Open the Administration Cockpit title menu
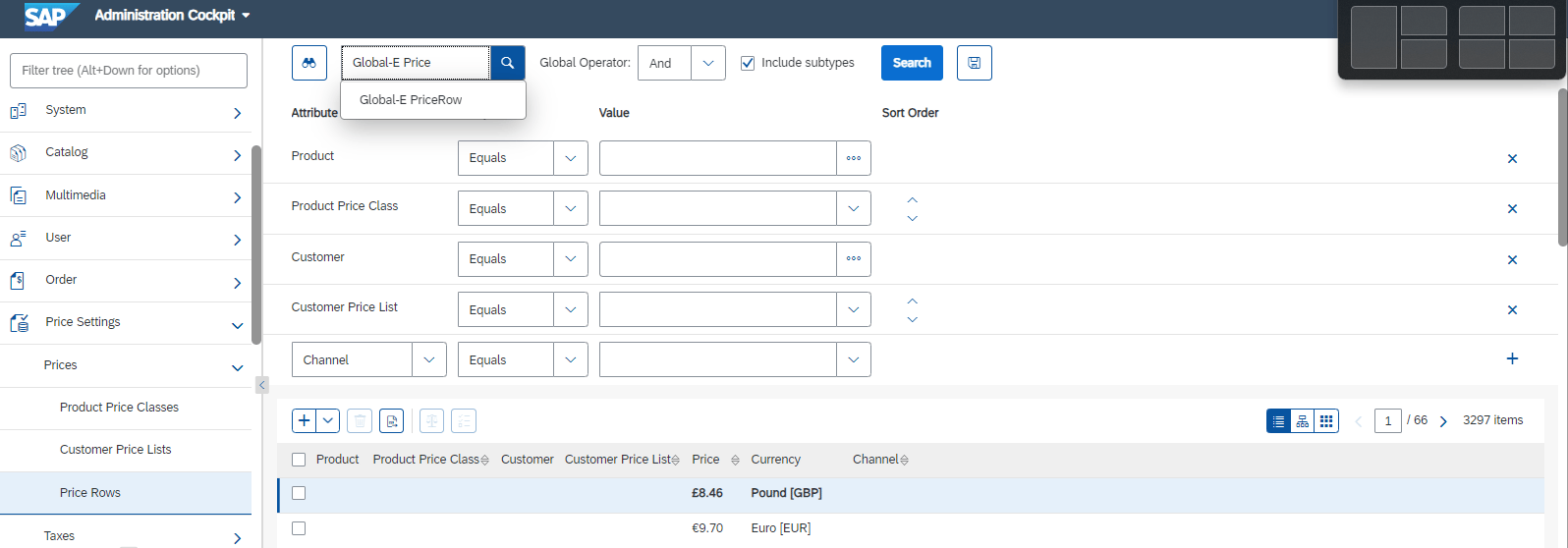 pyautogui.click(x=172, y=15)
